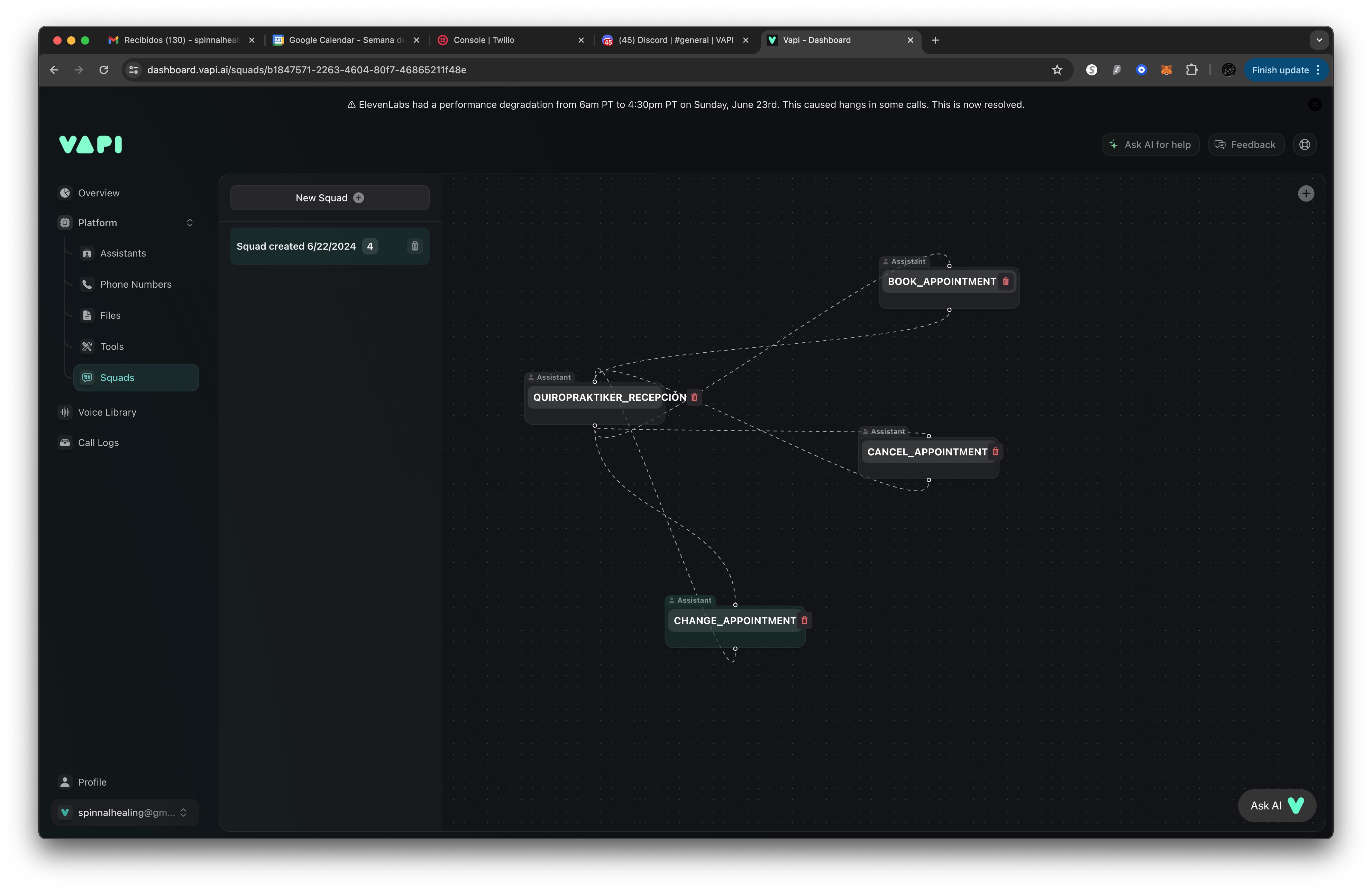Delete the BOOK_APPOINTMENT assistant node

pyautogui.click(x=1005, y=281)
